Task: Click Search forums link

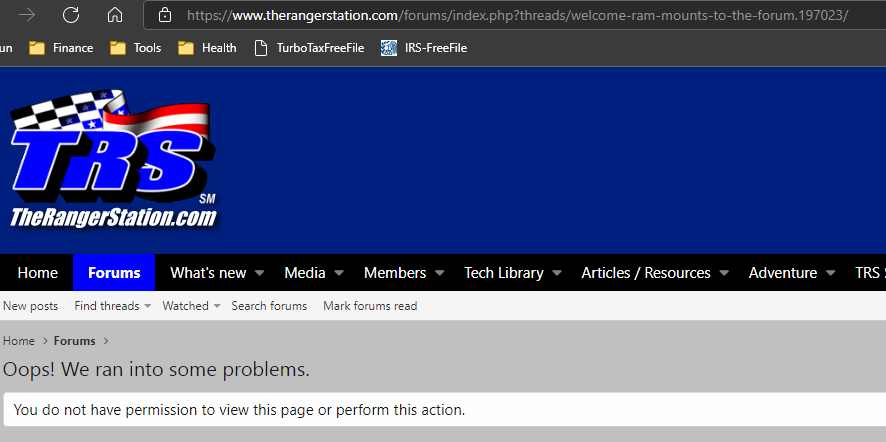Action: pyautogui.click(x=269, y=306)
